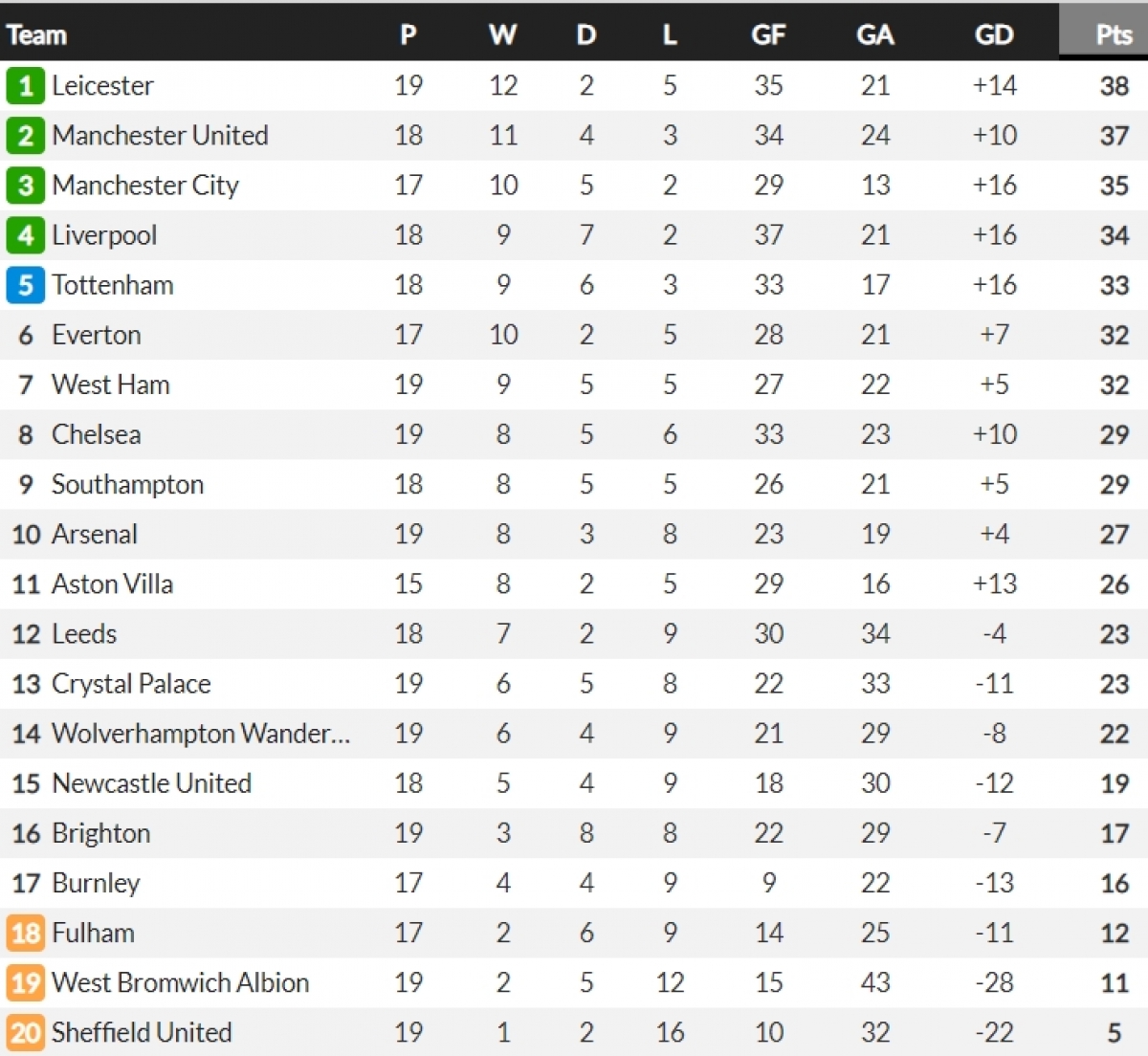Click Liverpool's green position 4 badge
This screenshot has height=1056, width=1148.
click(x=26, y=235)
